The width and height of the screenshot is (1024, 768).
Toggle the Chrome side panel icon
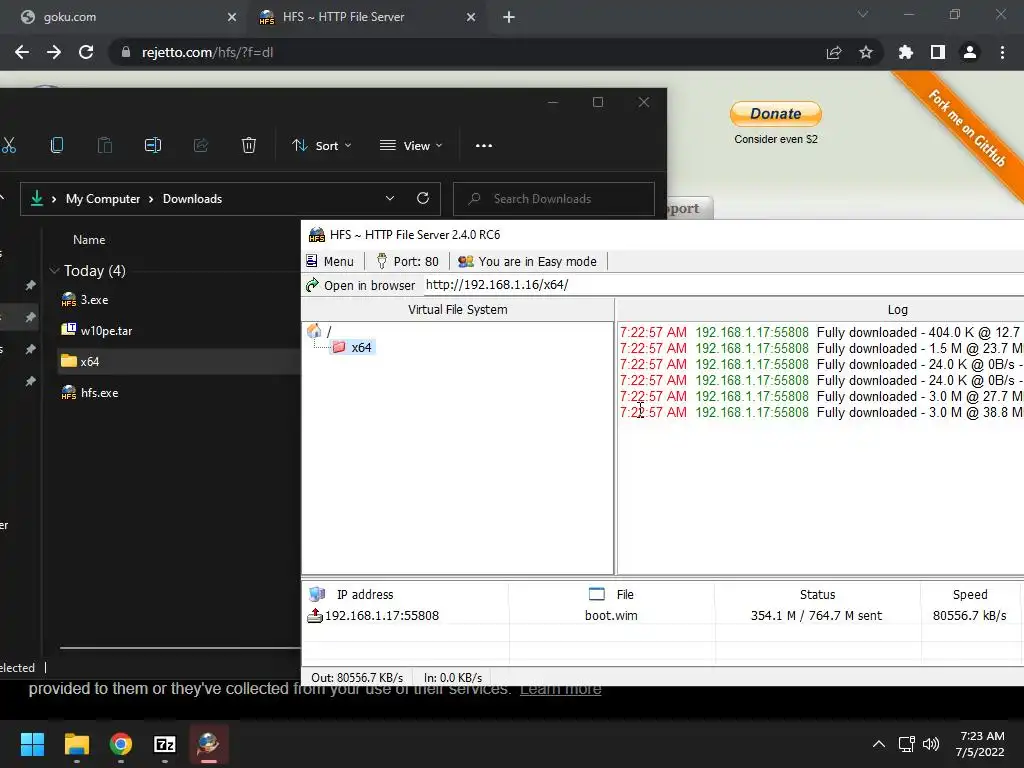tap(938, 52)
